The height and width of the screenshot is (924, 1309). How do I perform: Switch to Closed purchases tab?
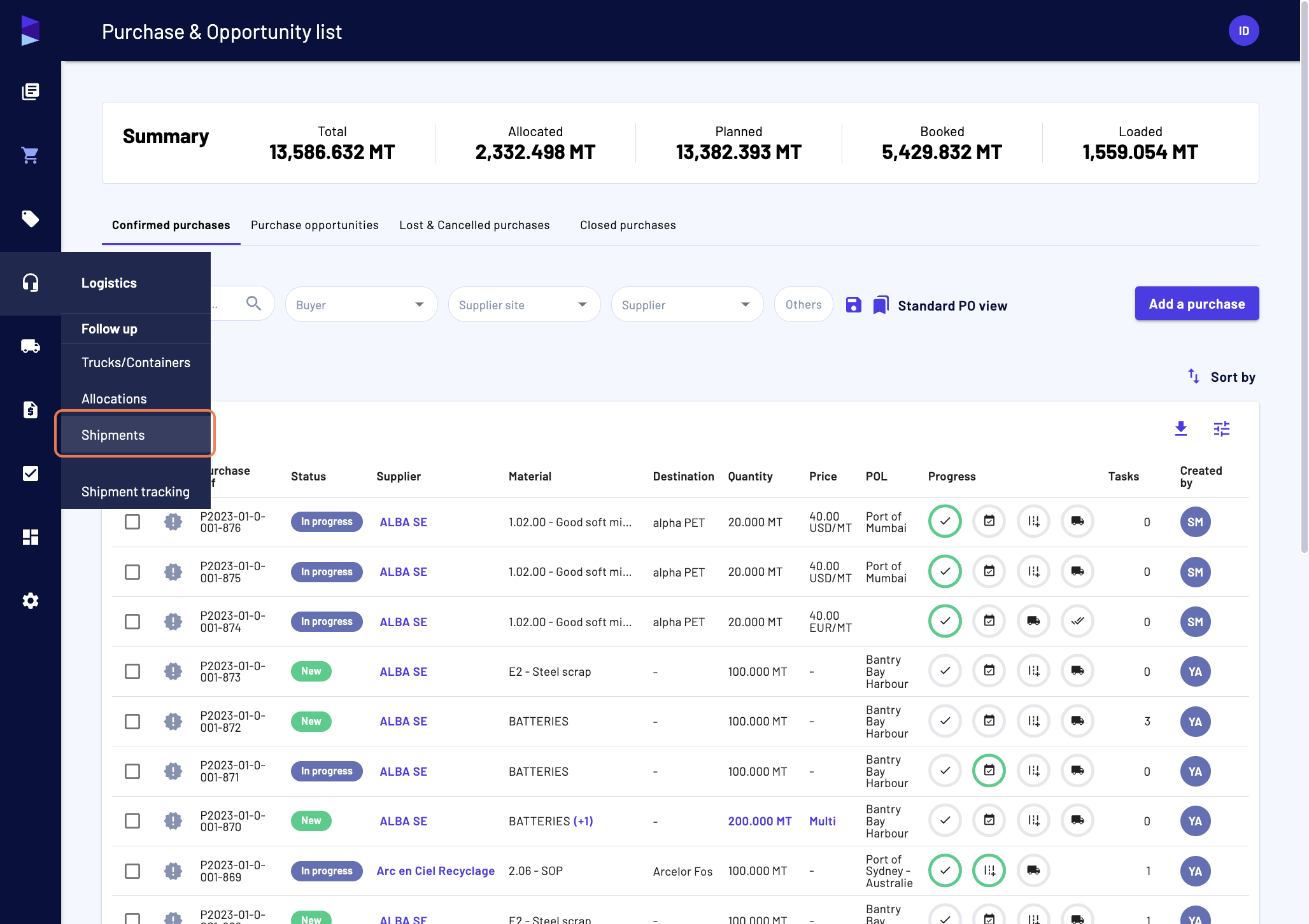[628, 225]
